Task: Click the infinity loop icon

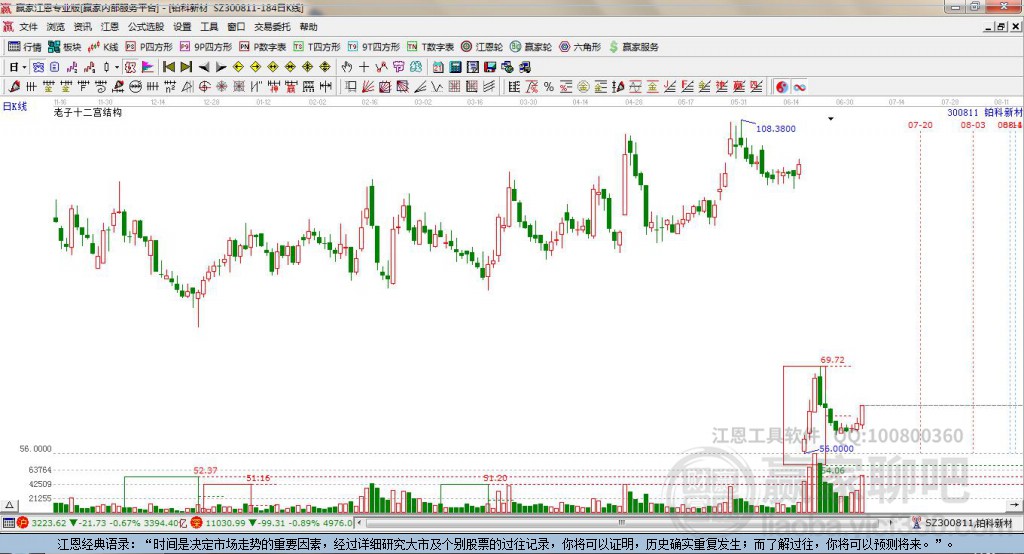Action: (x=799, y=86)
